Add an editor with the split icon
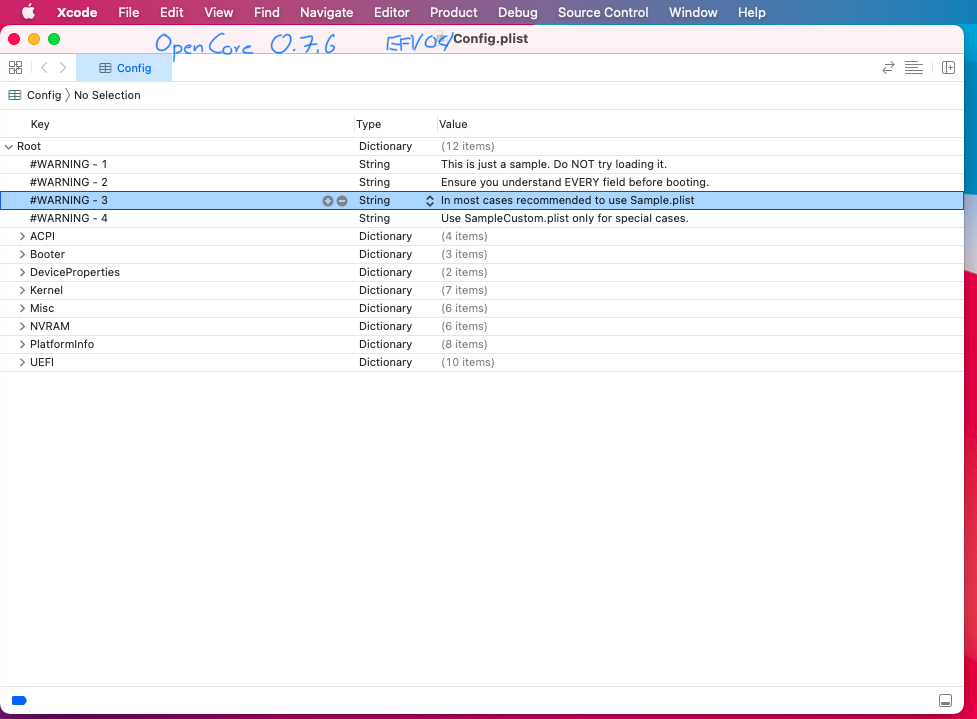The height and width of the screenshot is (719, 977). pos(948,67)
